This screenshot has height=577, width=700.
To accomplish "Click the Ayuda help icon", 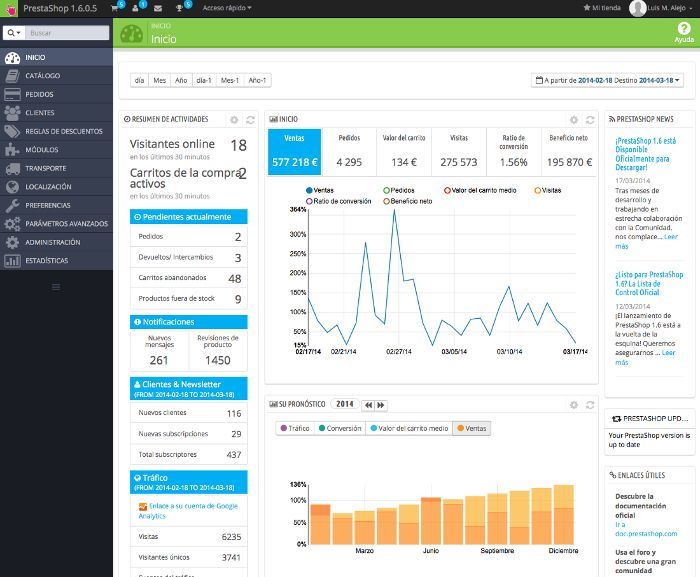I will (x=683, y=33).
